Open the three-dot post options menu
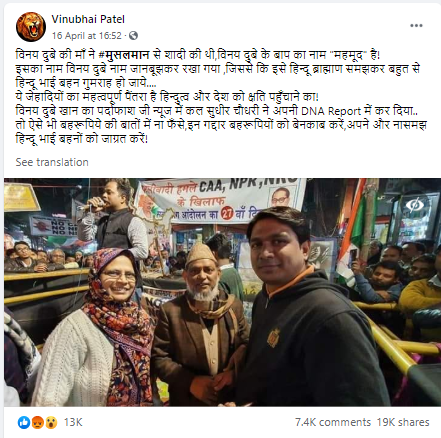This screenshot has height=438, width=441. (x=416, y=26)
